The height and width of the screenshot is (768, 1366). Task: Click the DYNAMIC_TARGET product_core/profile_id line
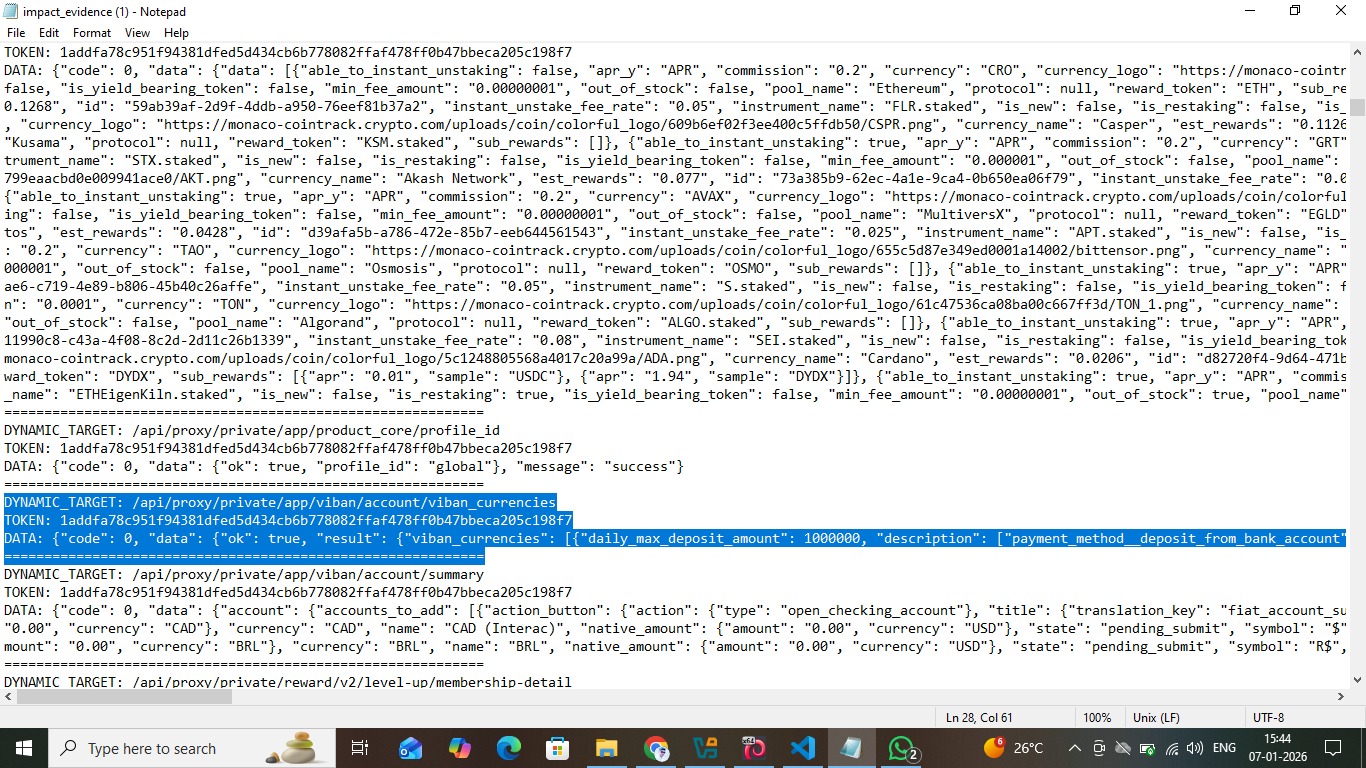(x=252, y=430)
